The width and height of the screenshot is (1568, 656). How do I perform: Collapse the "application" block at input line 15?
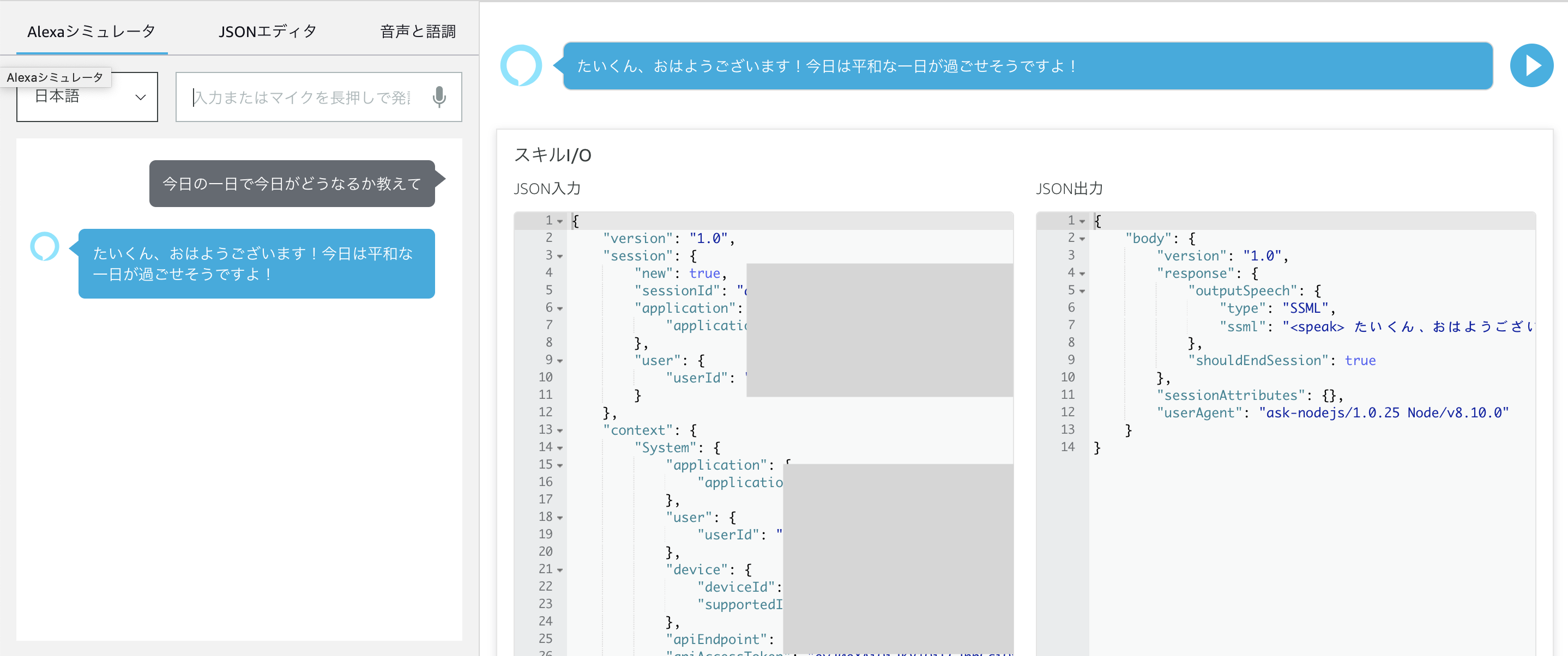(x=560, y=465)
